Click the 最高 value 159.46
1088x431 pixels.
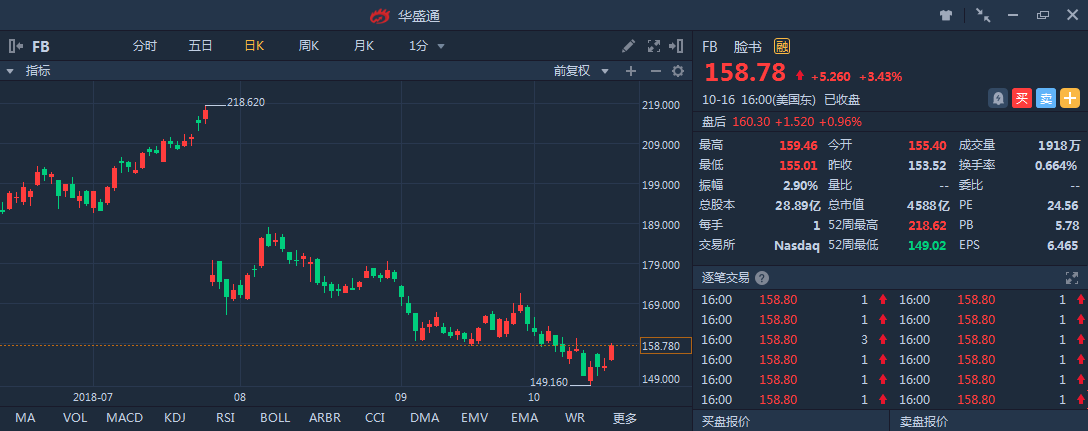(x=799, y=145)
